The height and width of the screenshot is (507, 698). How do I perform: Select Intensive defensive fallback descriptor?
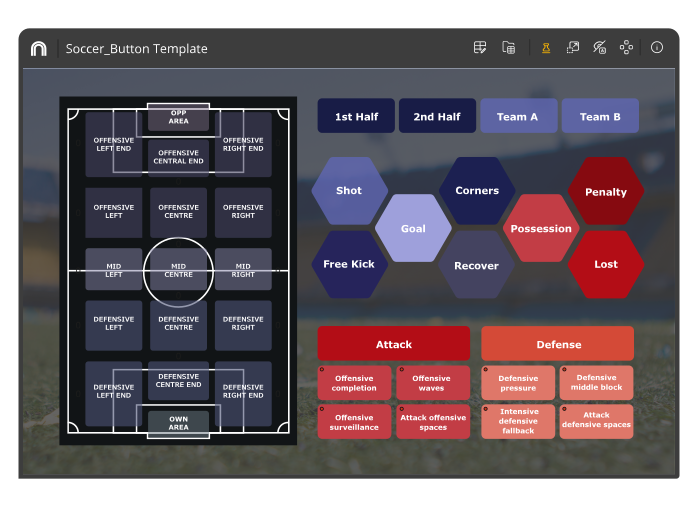tap(518, 422)
